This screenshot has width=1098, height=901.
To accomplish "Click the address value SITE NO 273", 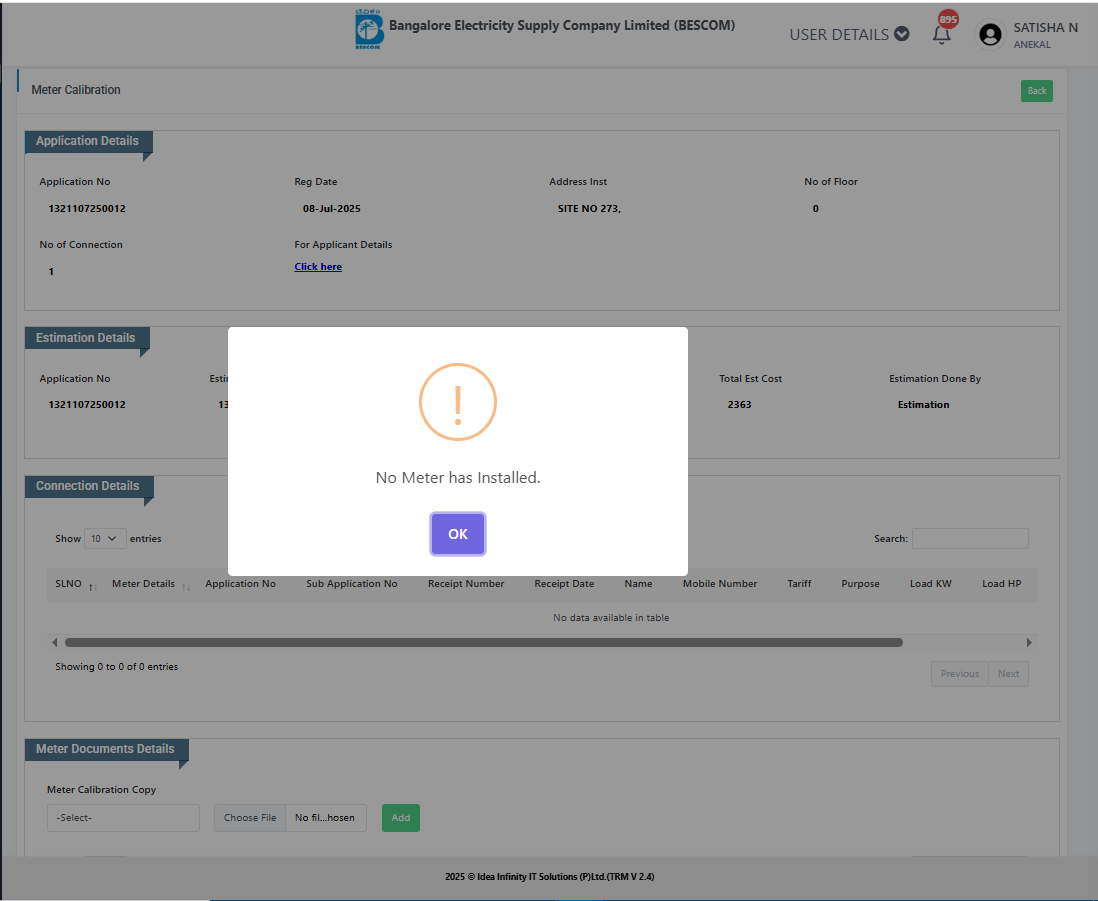I will 589,209.
